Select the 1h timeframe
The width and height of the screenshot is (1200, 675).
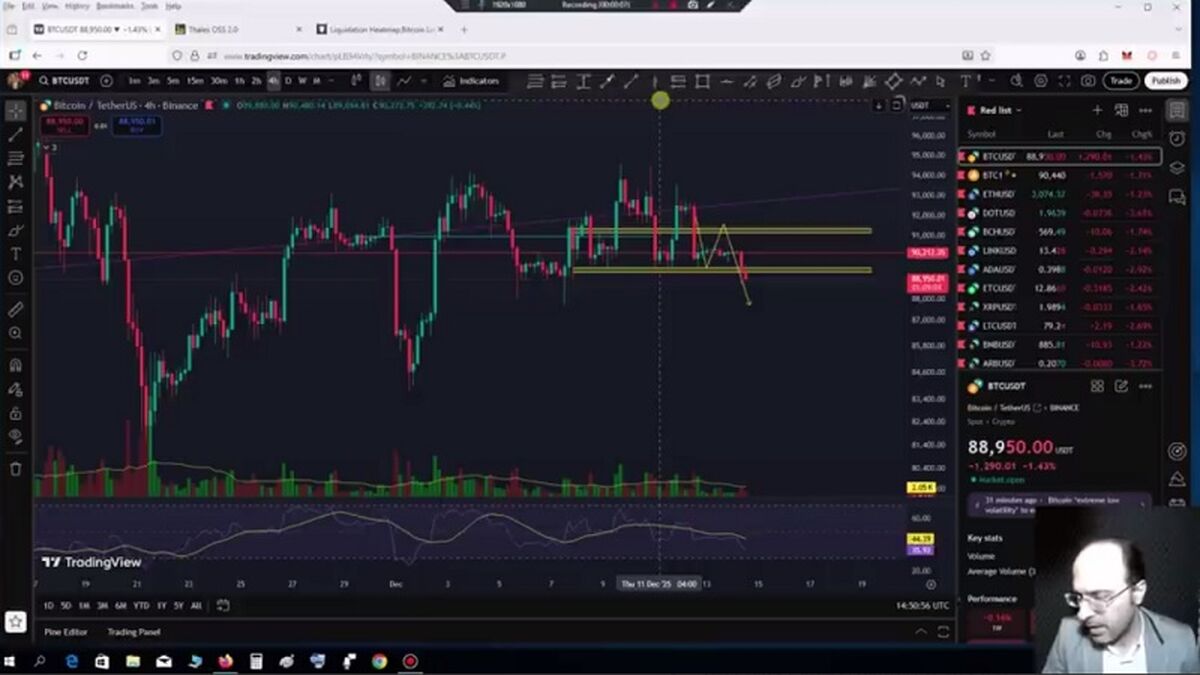click(240, 81)
